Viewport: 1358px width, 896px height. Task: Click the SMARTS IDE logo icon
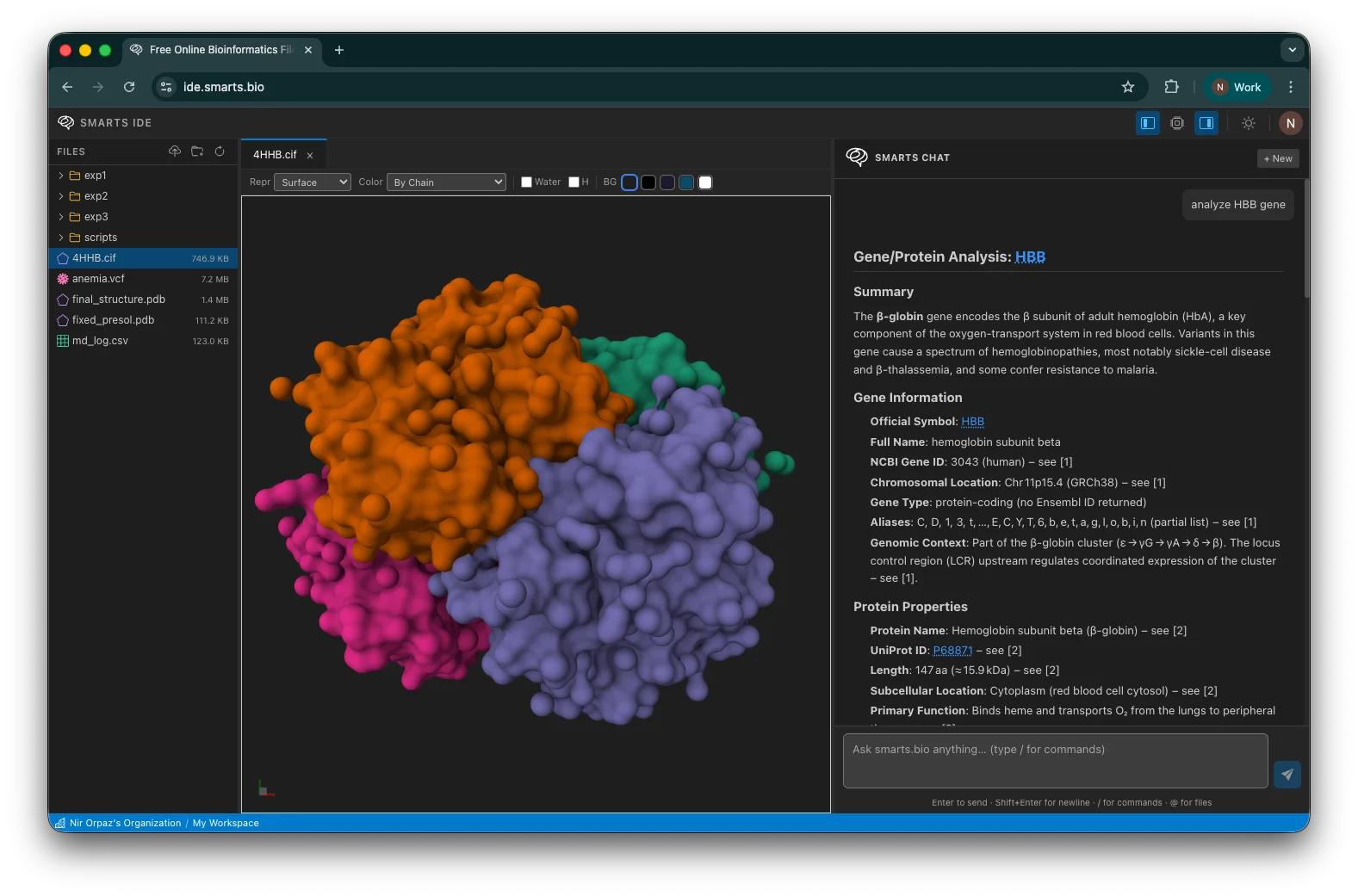[x=66, y=122]
